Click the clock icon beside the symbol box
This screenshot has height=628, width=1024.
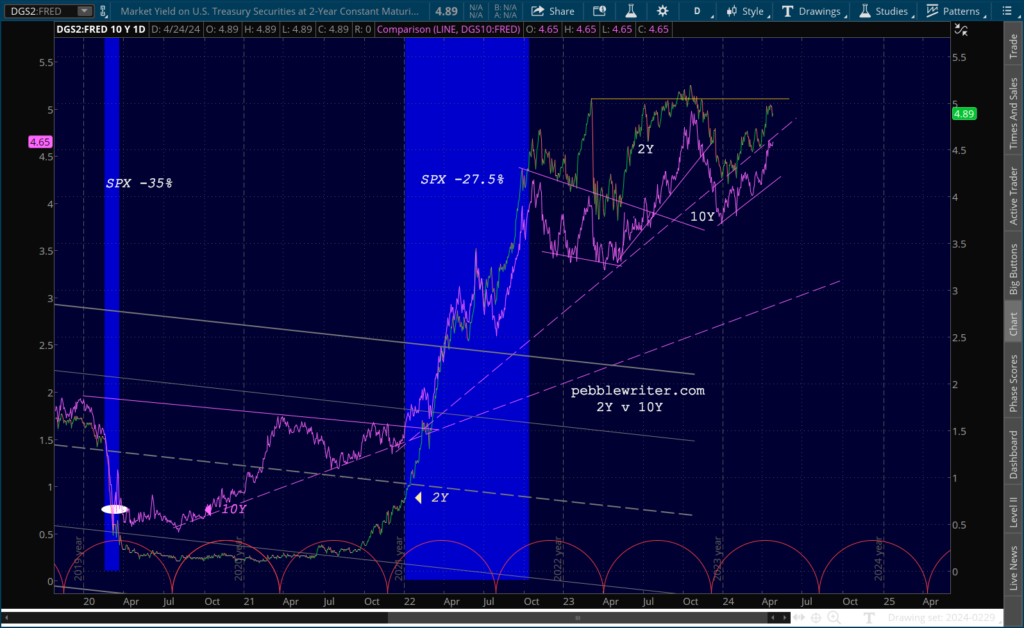click(105, 11)
